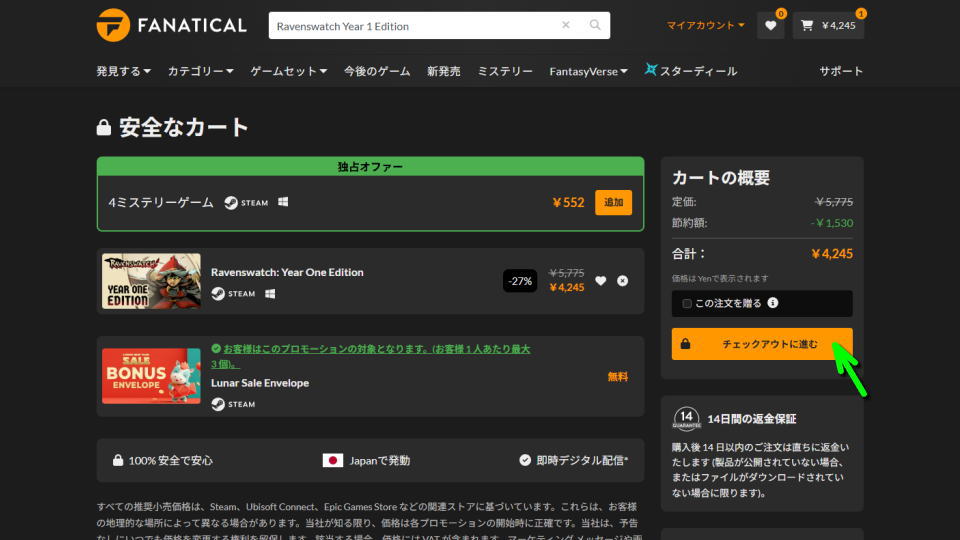Click Steam icon in mystery game offer
This screenshot has width=960, height=540.
tap(246, 203)
